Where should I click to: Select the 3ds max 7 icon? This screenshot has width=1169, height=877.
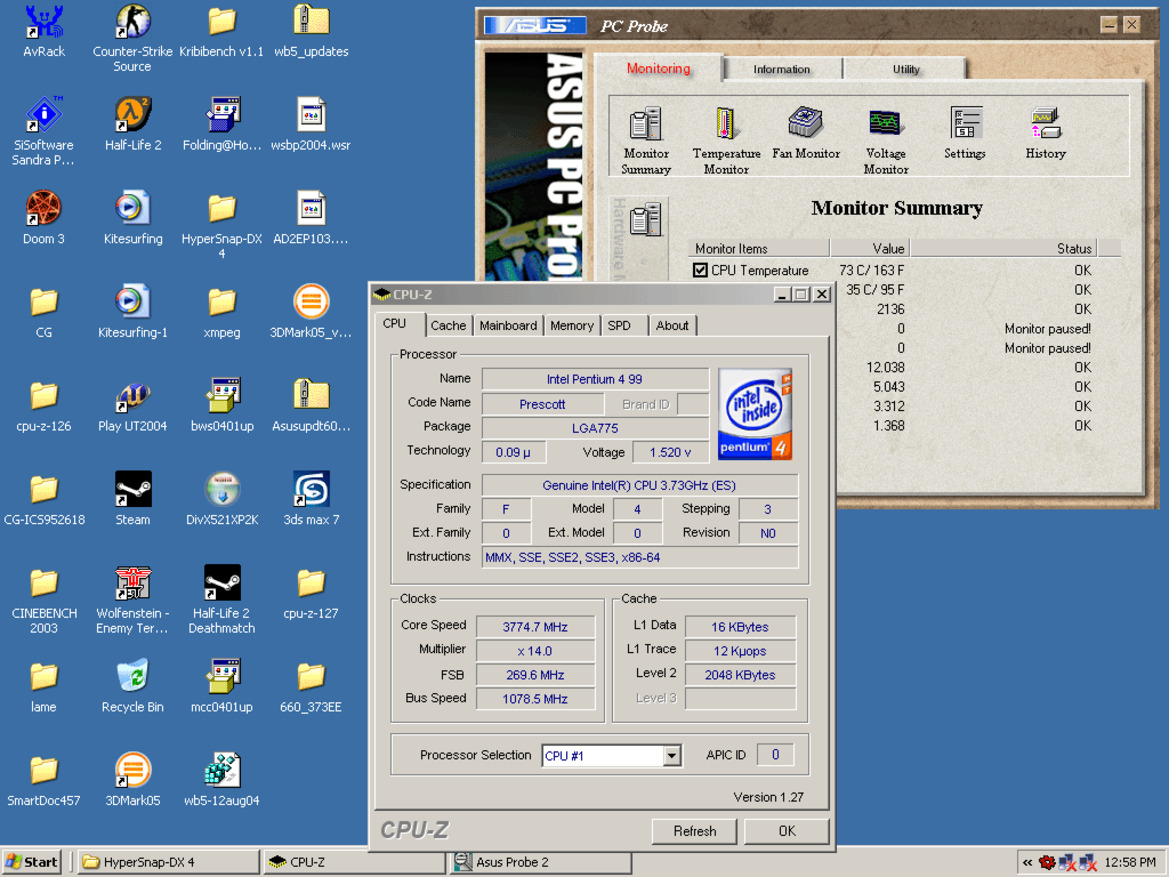pos(311,498)
